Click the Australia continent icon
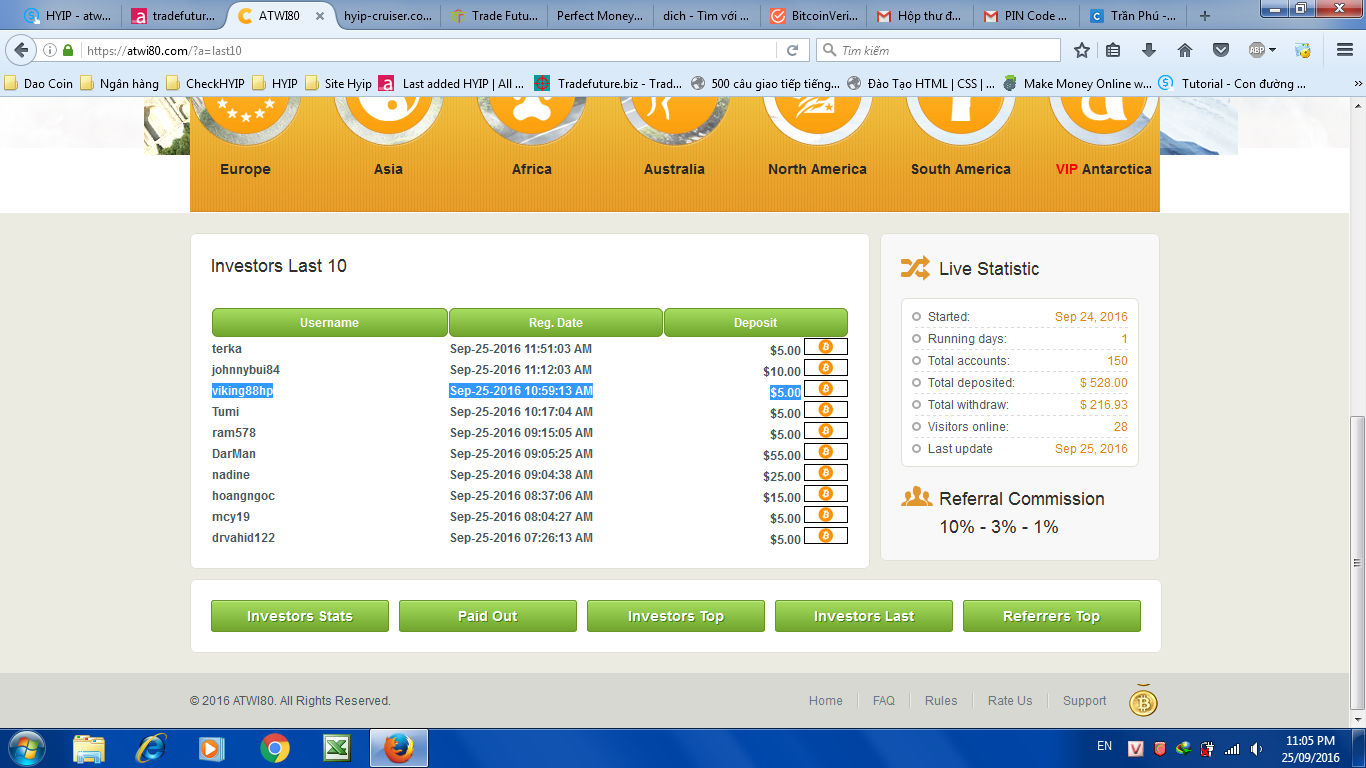 (675, 122)
